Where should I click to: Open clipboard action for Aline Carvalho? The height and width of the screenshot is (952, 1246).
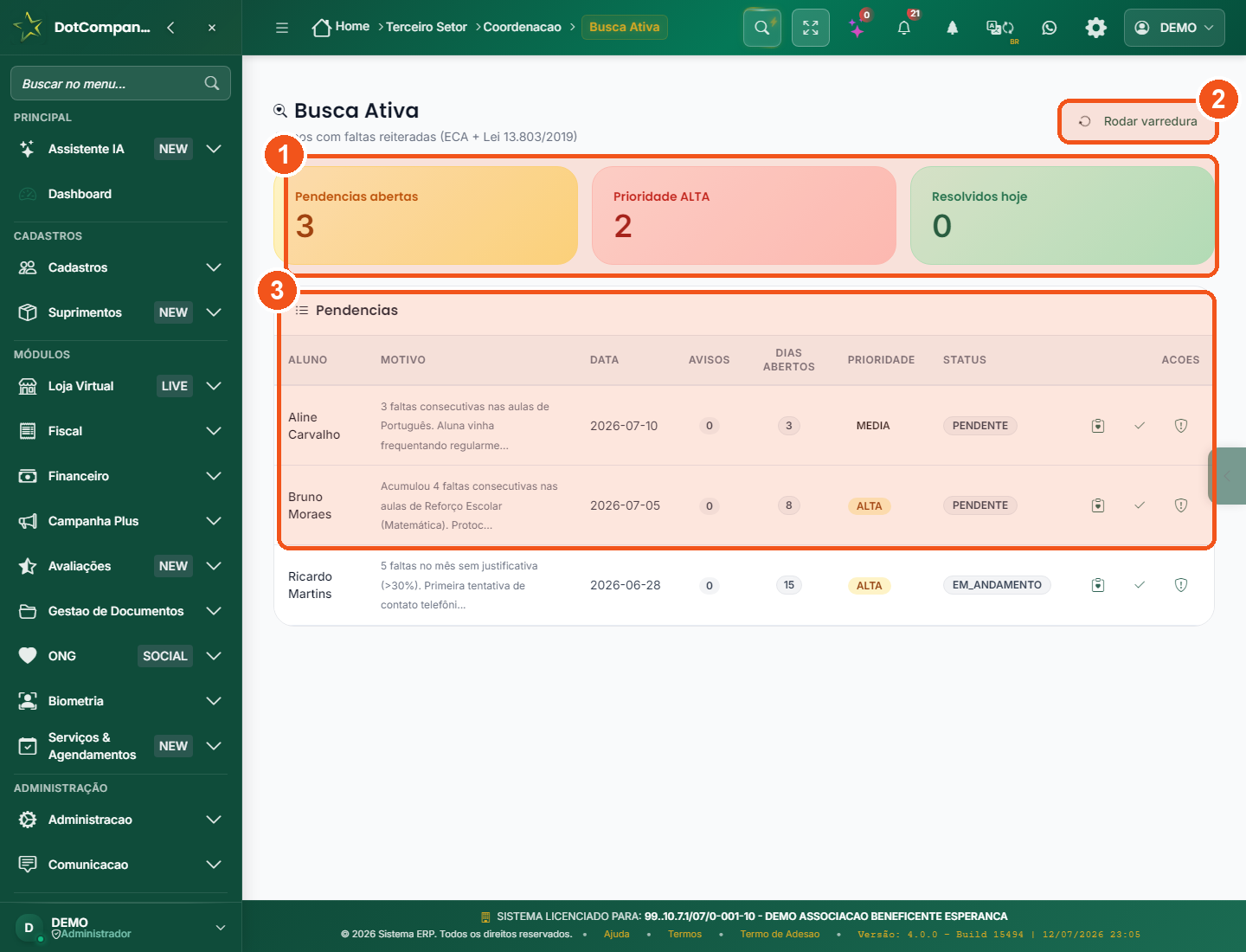point(1098,426)
